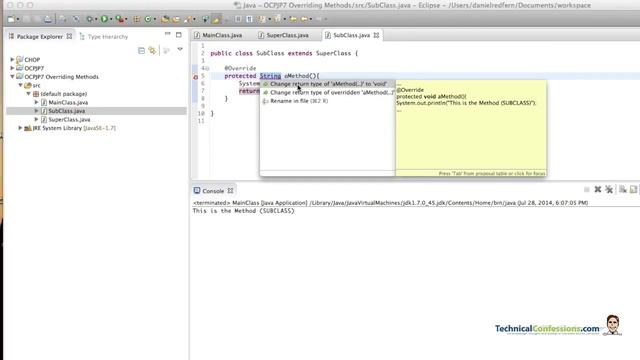
Task: Run the program with green play icon
Action: [x=104, y=19]
